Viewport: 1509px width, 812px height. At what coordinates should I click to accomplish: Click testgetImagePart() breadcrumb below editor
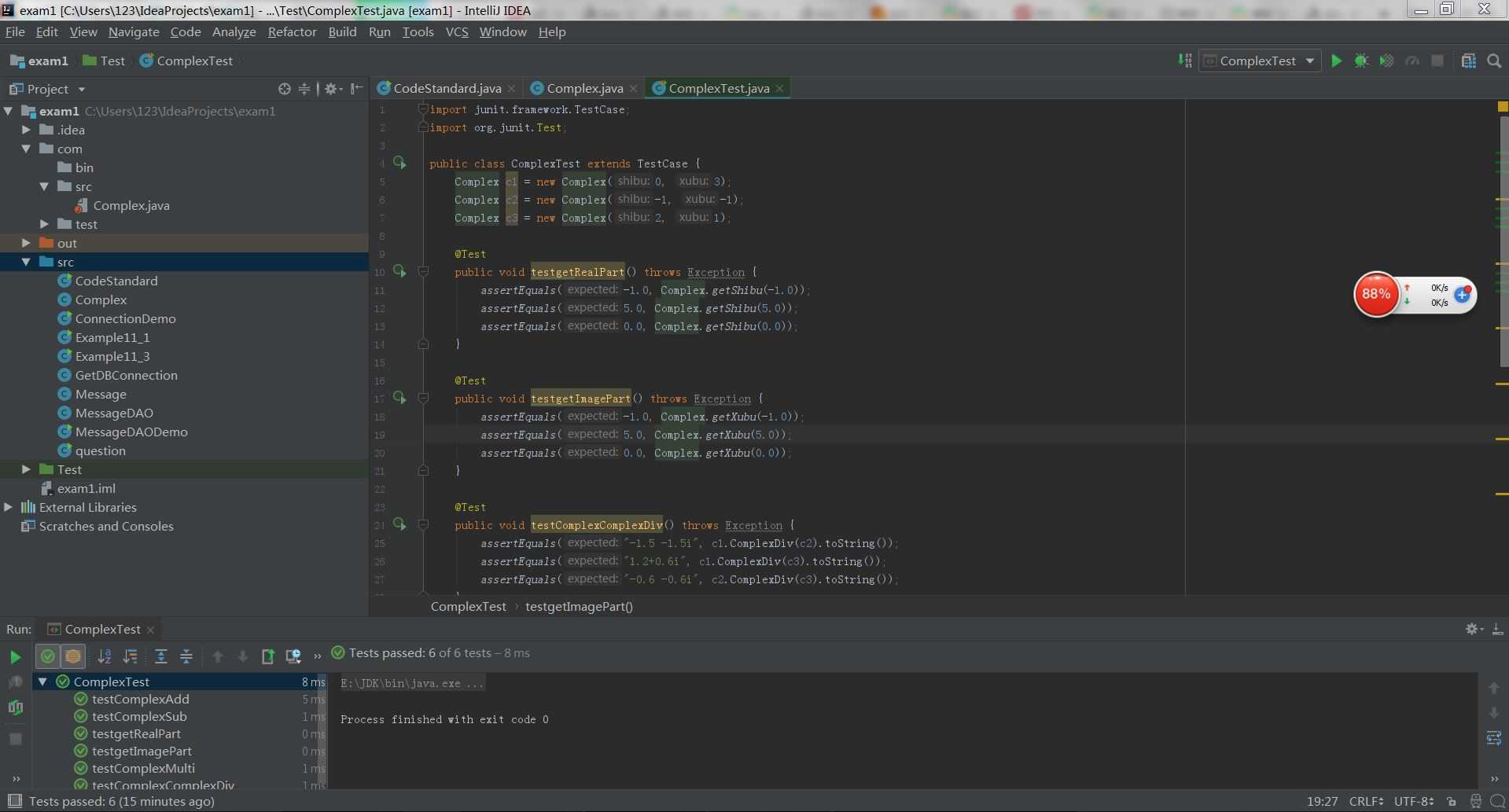tap(579, 606)
